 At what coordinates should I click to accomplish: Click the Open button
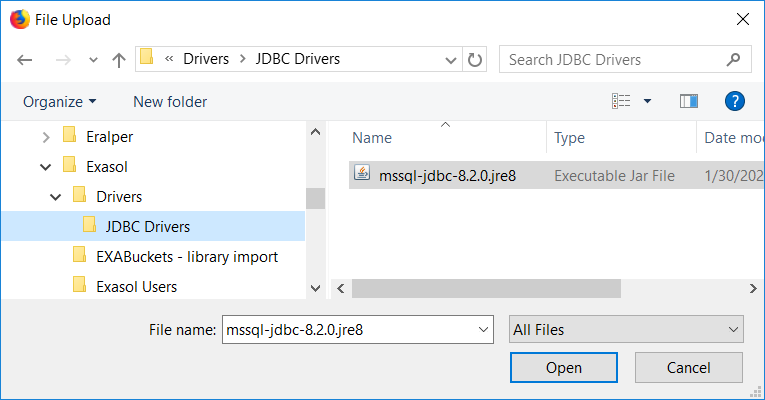564,368
